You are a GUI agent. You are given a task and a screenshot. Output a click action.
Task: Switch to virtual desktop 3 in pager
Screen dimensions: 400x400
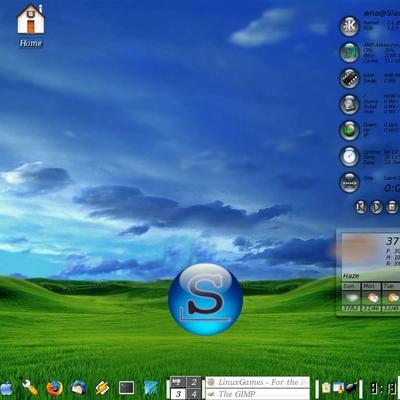[178, 394]
